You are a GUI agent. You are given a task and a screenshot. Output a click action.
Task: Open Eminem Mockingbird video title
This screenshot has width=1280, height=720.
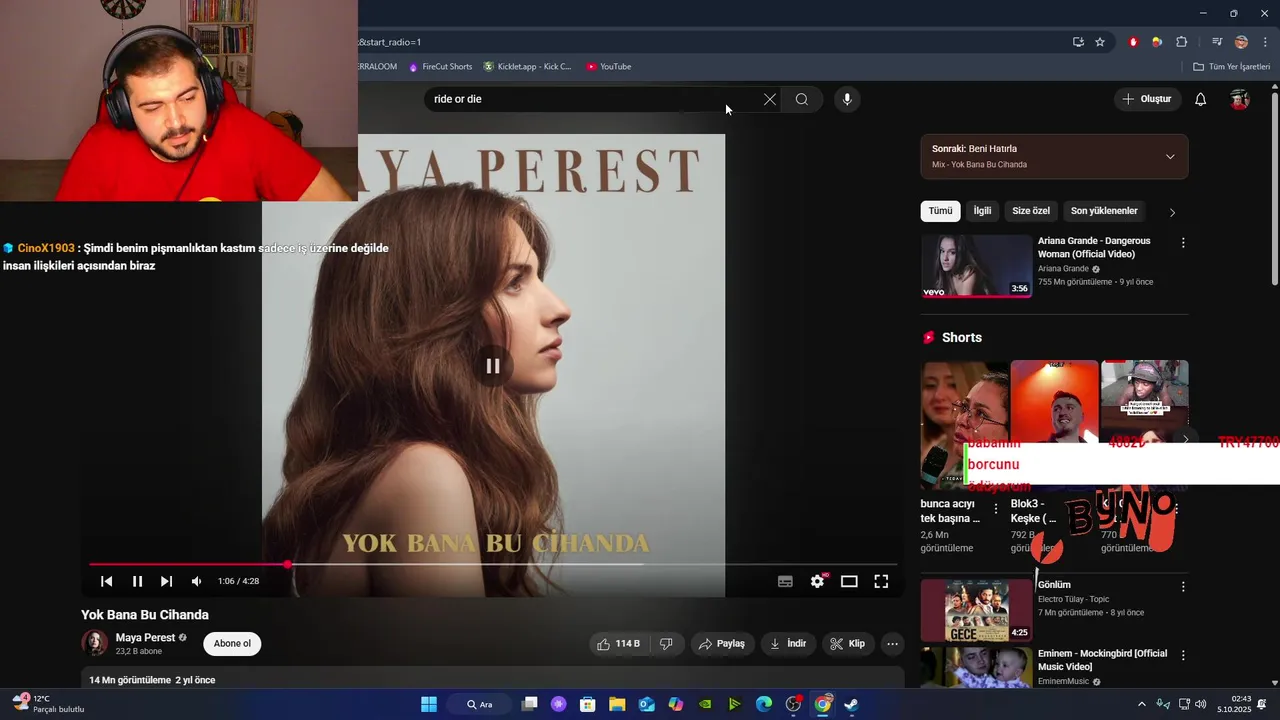point(1102,660)
